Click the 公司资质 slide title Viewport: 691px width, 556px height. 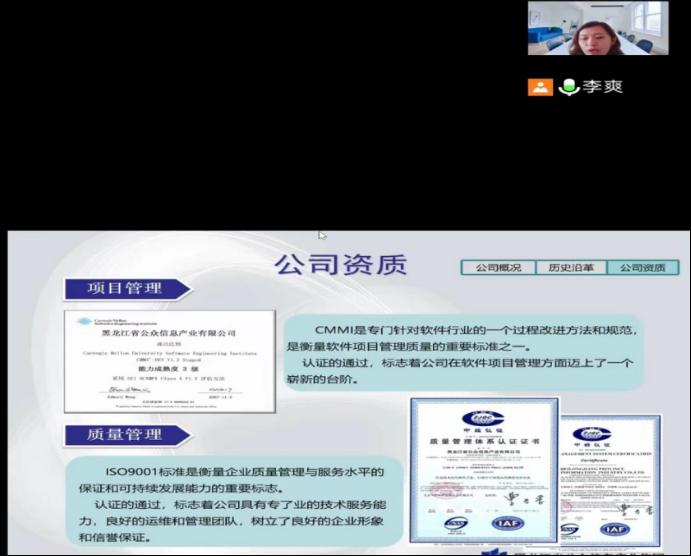click(341, 265)
